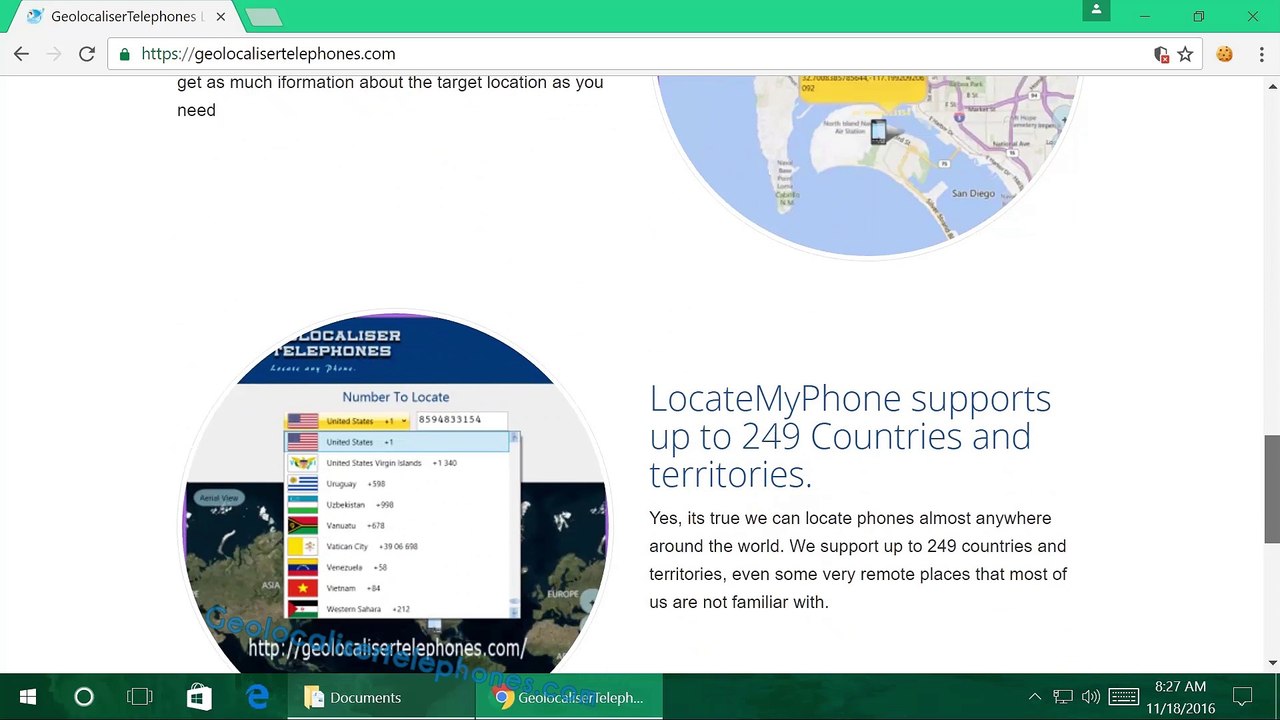Viewport: 1280px width, 720px height.
Task: Click the San Diego label on the map
Action: tap(973, 193)
